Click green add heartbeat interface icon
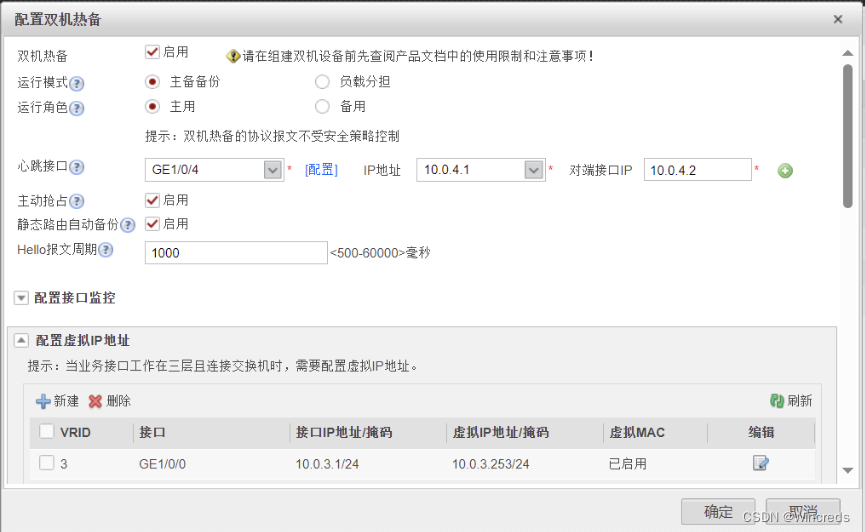This screenshot has width=865, height=532. [x=785, y=171]
